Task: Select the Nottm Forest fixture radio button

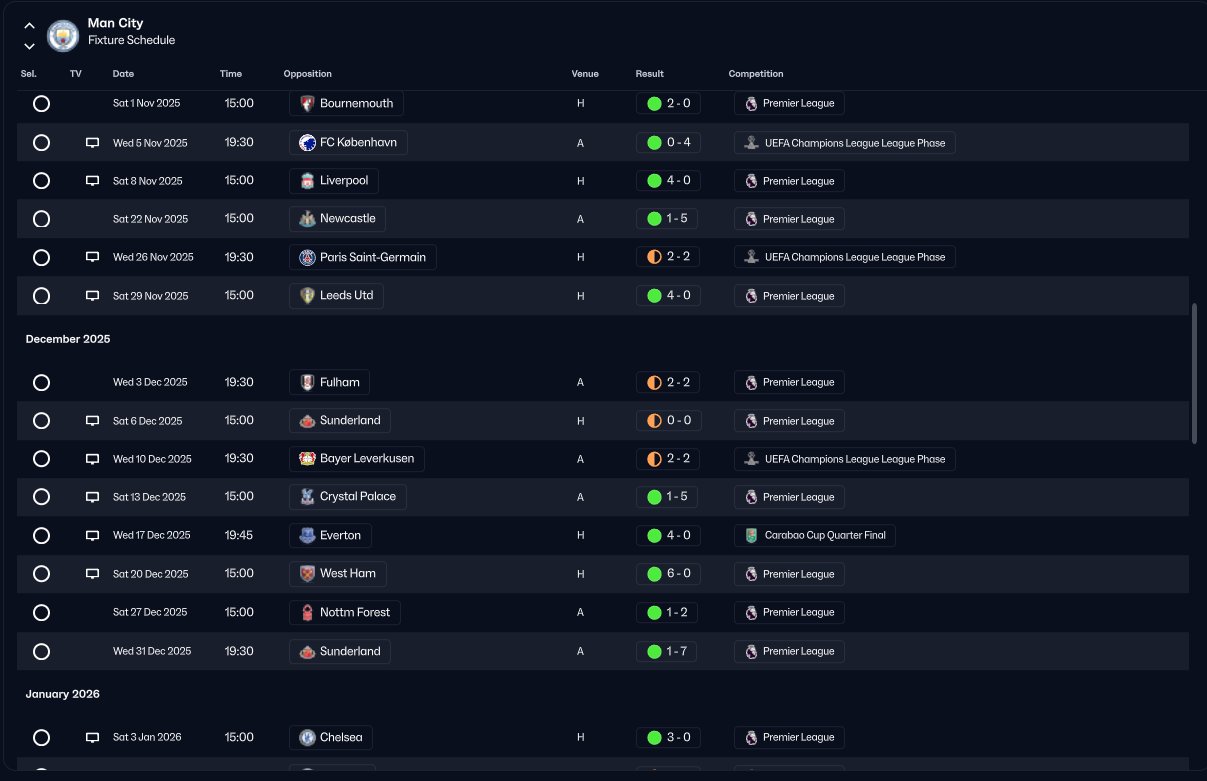Action: (41, 612)
